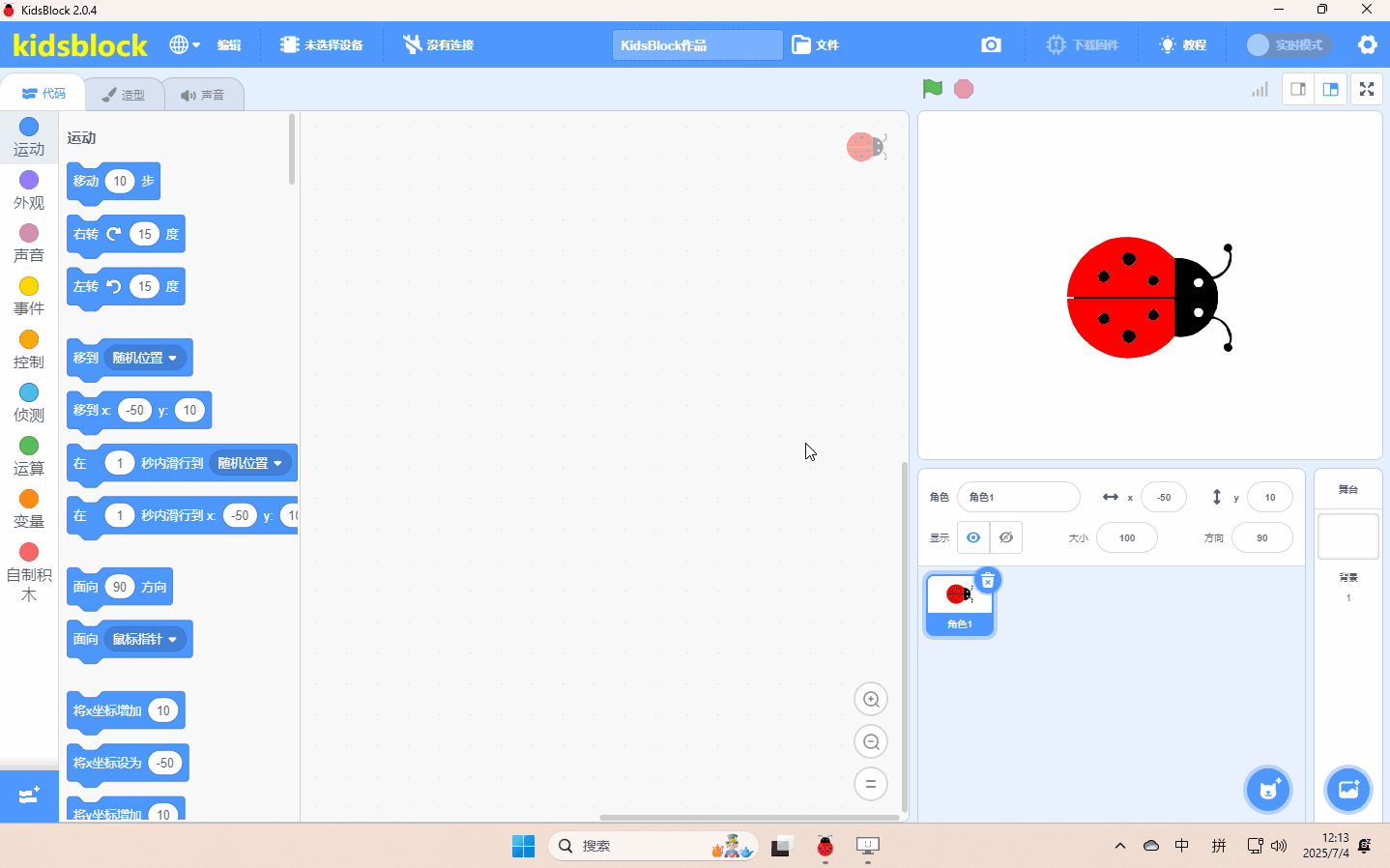The height and width of the screenshot is (868, 1390).
Task: Open the screenshot camera icon
Action: point(991,44)
